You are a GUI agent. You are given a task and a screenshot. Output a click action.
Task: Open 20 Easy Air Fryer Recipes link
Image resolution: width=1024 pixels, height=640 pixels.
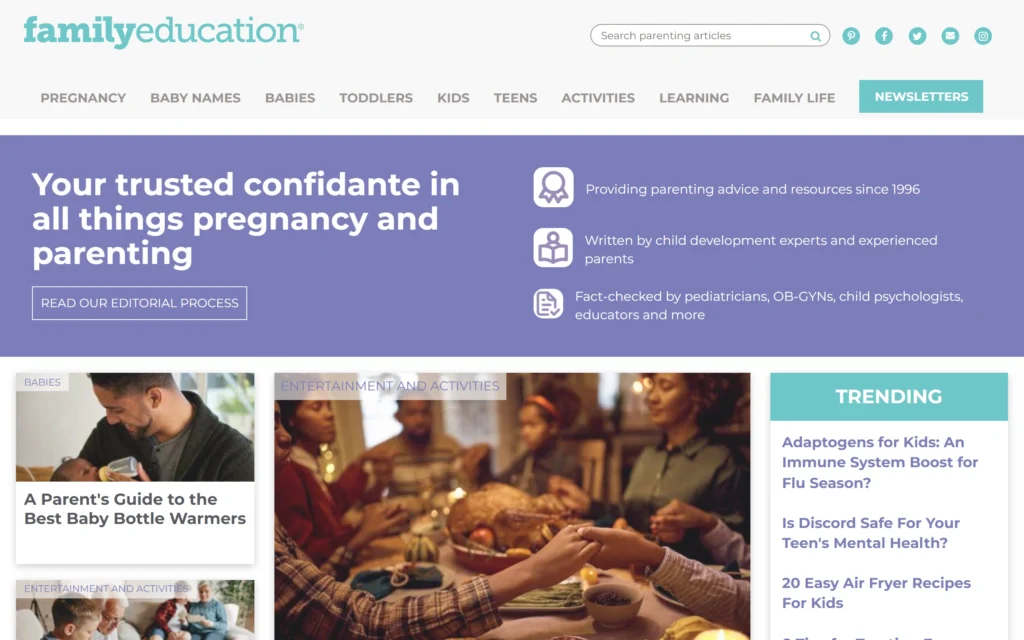[876, 593]
